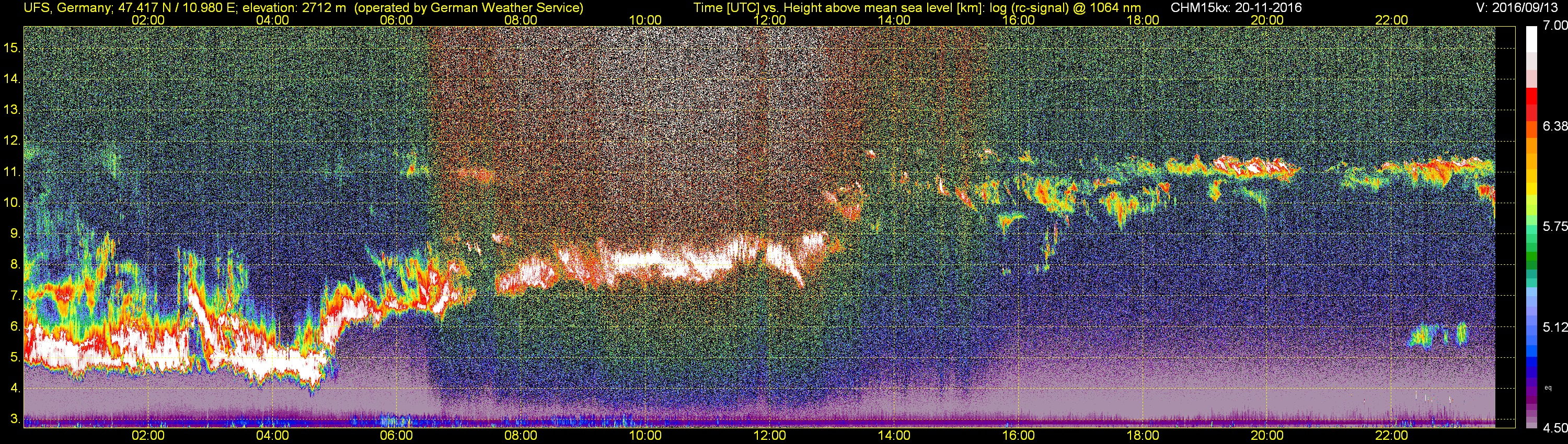The height and width of the screenshot is (444, 1568).
Task: Click the "22:00" label on the top time axis
Action: click(x=1391, y=20)
